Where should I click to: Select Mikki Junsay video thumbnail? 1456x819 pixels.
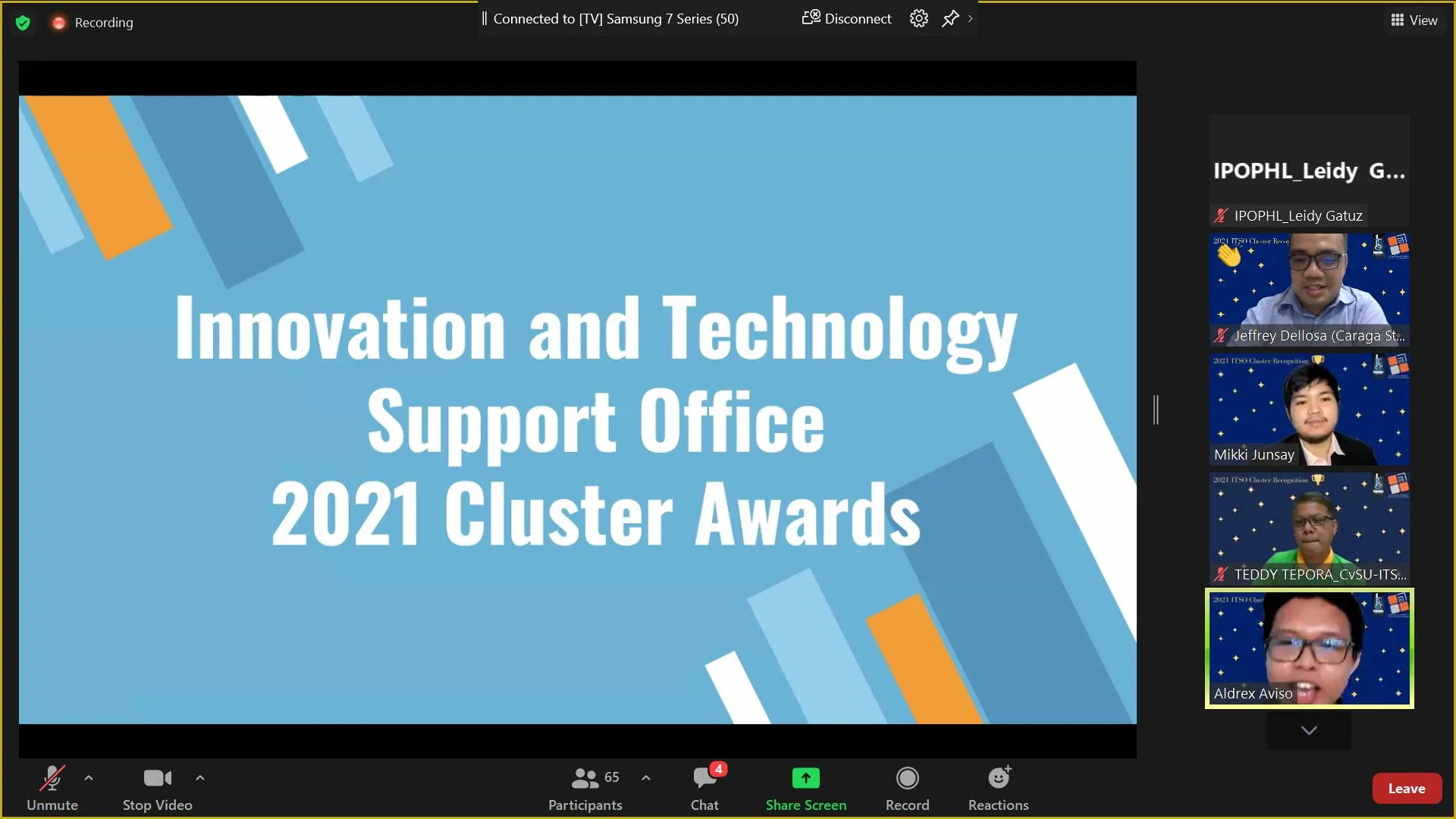pos(1309,409)
